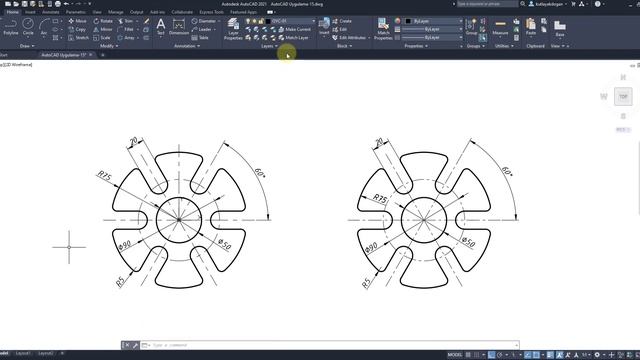Screen dimensions: 640x360
Task: Click the Group tool
Action: coord(471,27)
